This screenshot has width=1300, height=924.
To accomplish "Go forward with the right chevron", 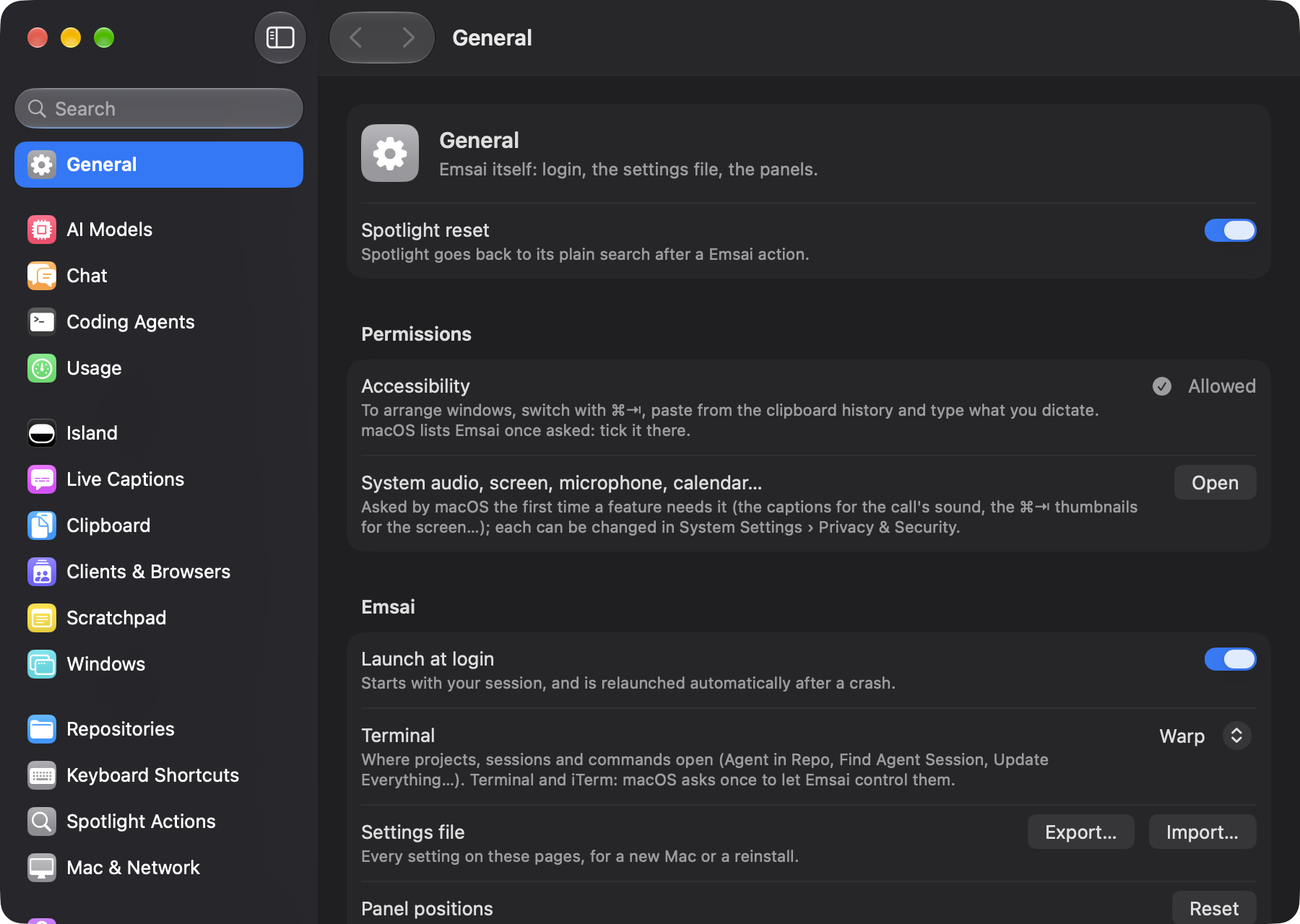I will [409, 38].
